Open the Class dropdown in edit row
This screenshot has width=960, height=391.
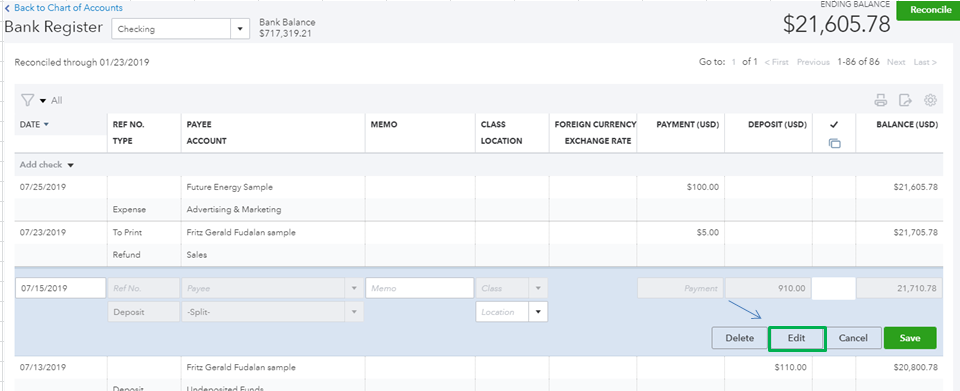pyautogui.click(x=538, y=288)
